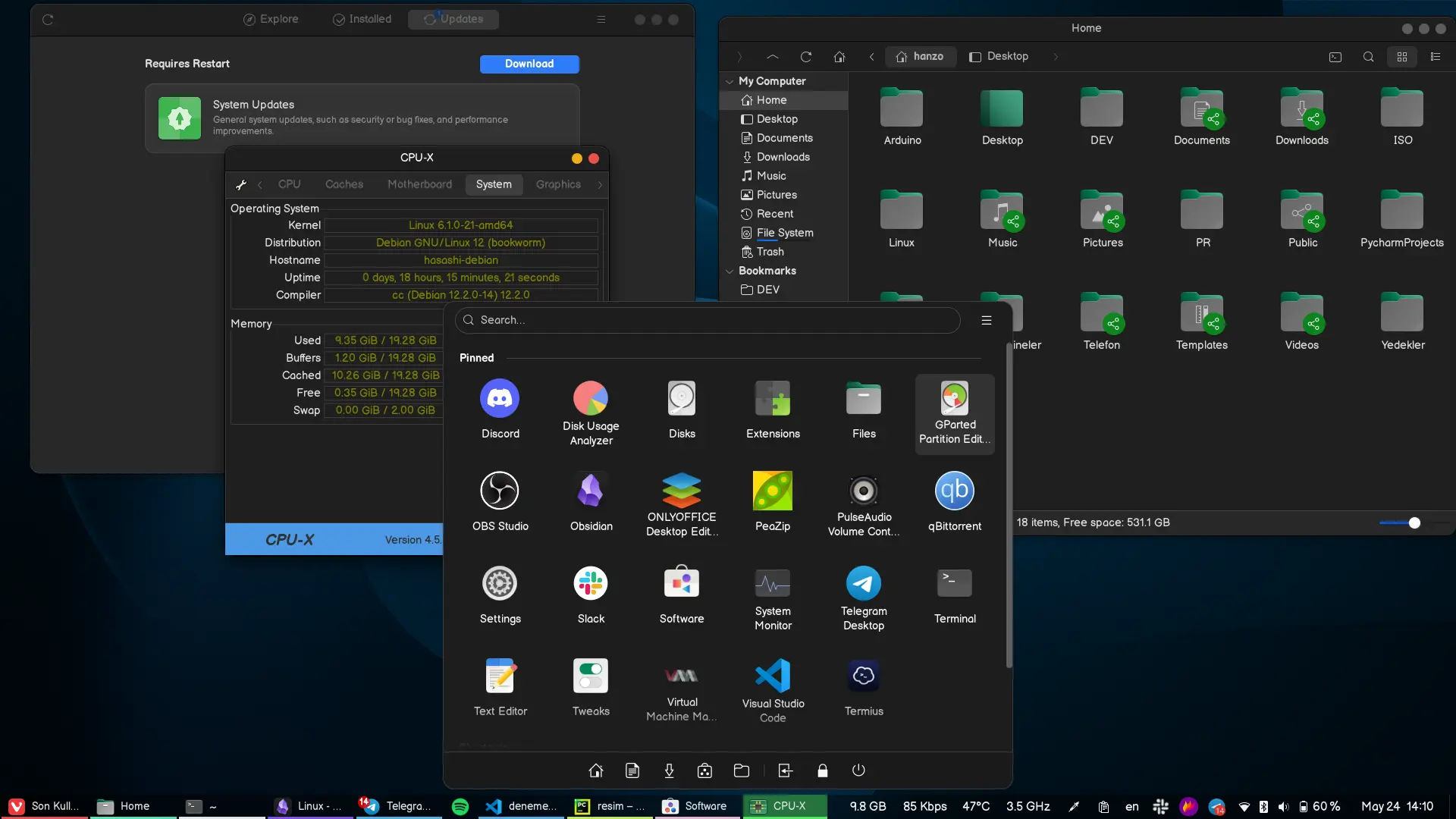Adjust the file manager zoom slider
This screenshot has width=1456, height=819.
[1414, 522]
